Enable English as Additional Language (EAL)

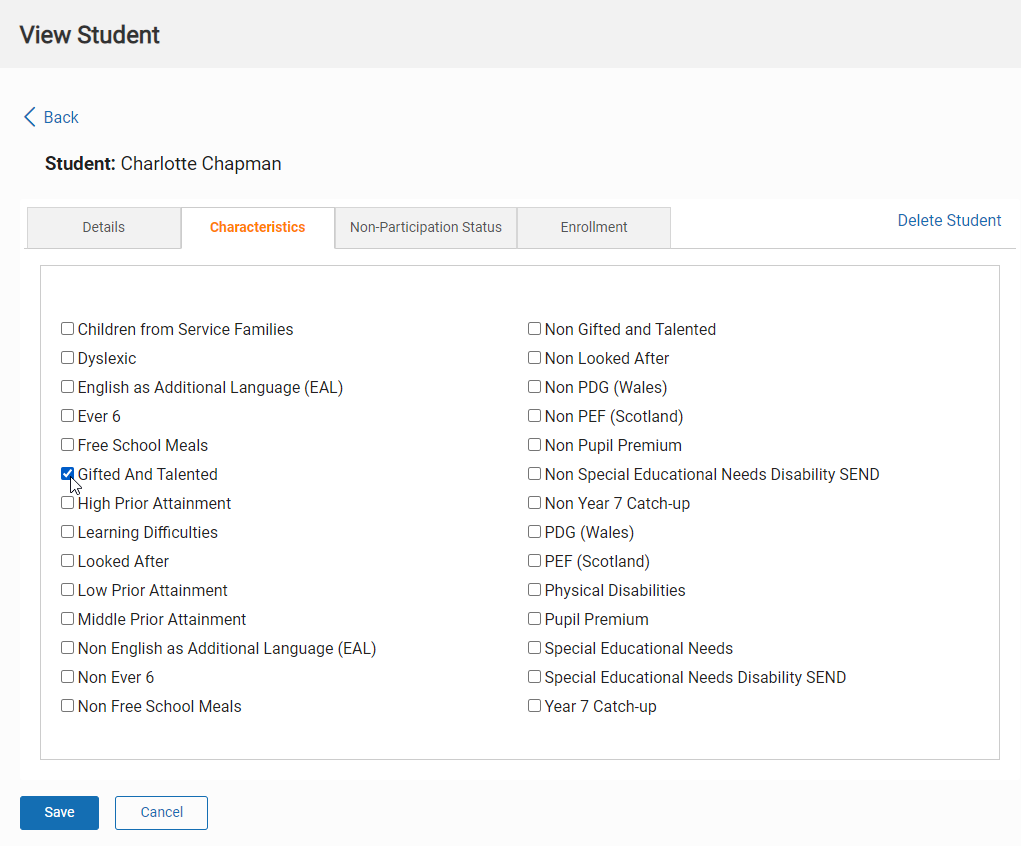[x=67, y=386]
